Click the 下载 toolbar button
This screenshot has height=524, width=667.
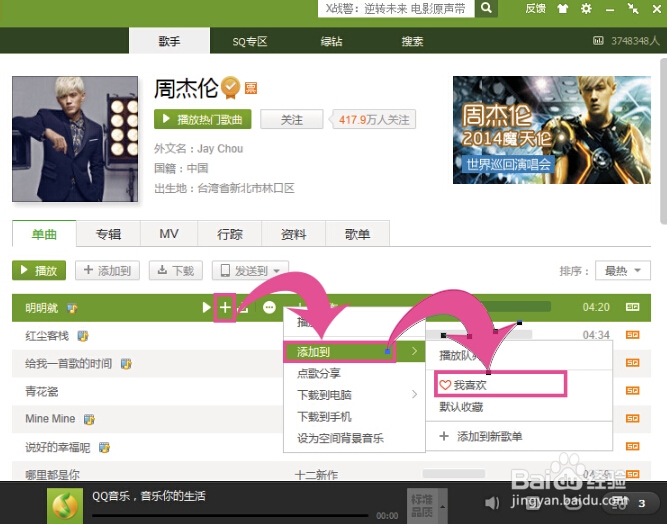point(176,271)
